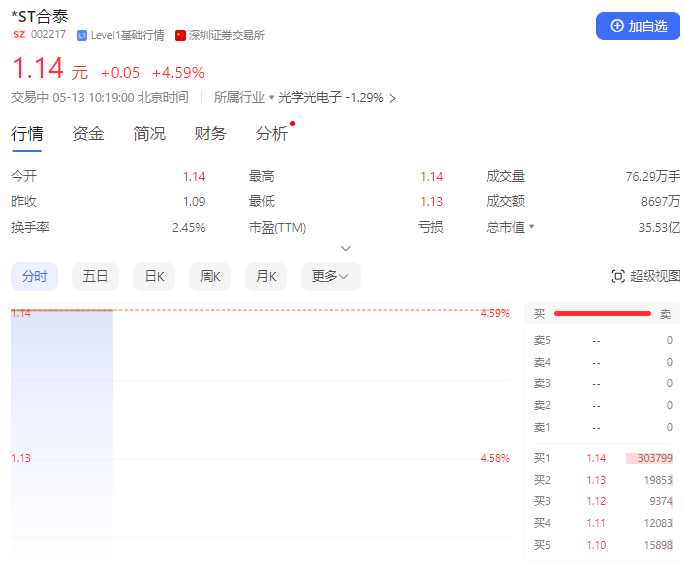This screenshot has width=684, height=568.
Task: Click the current price 1.14 元
Action: 50,68
